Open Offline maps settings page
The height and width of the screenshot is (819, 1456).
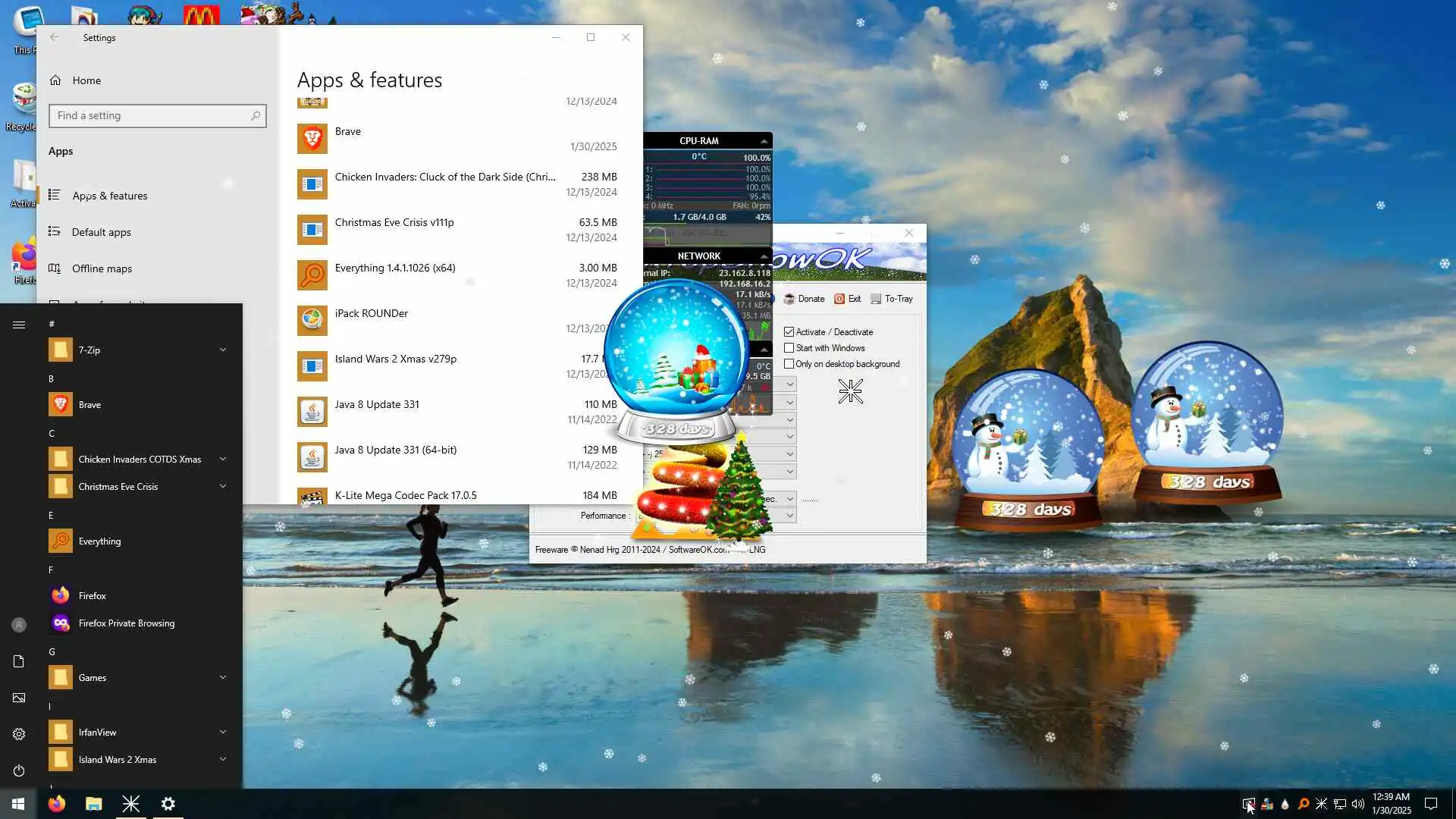[x=102, y=268]
